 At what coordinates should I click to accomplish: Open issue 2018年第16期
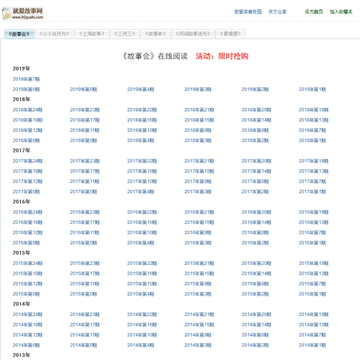coord(142,120)
